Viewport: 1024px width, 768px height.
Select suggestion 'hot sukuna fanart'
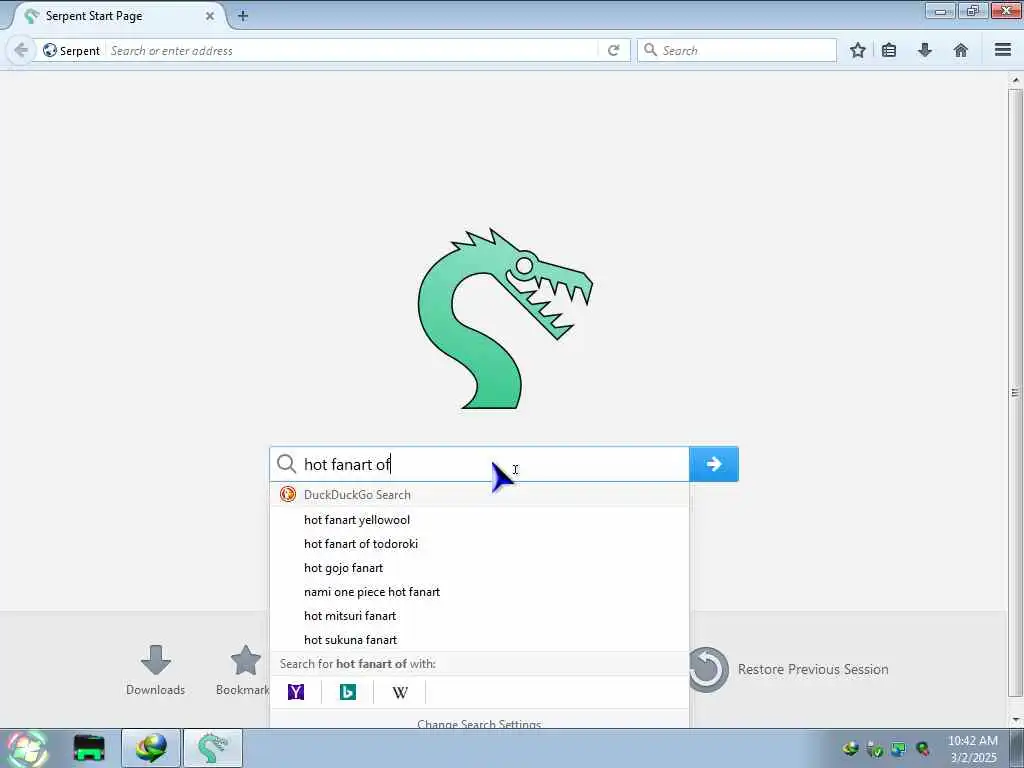[479, 640]
